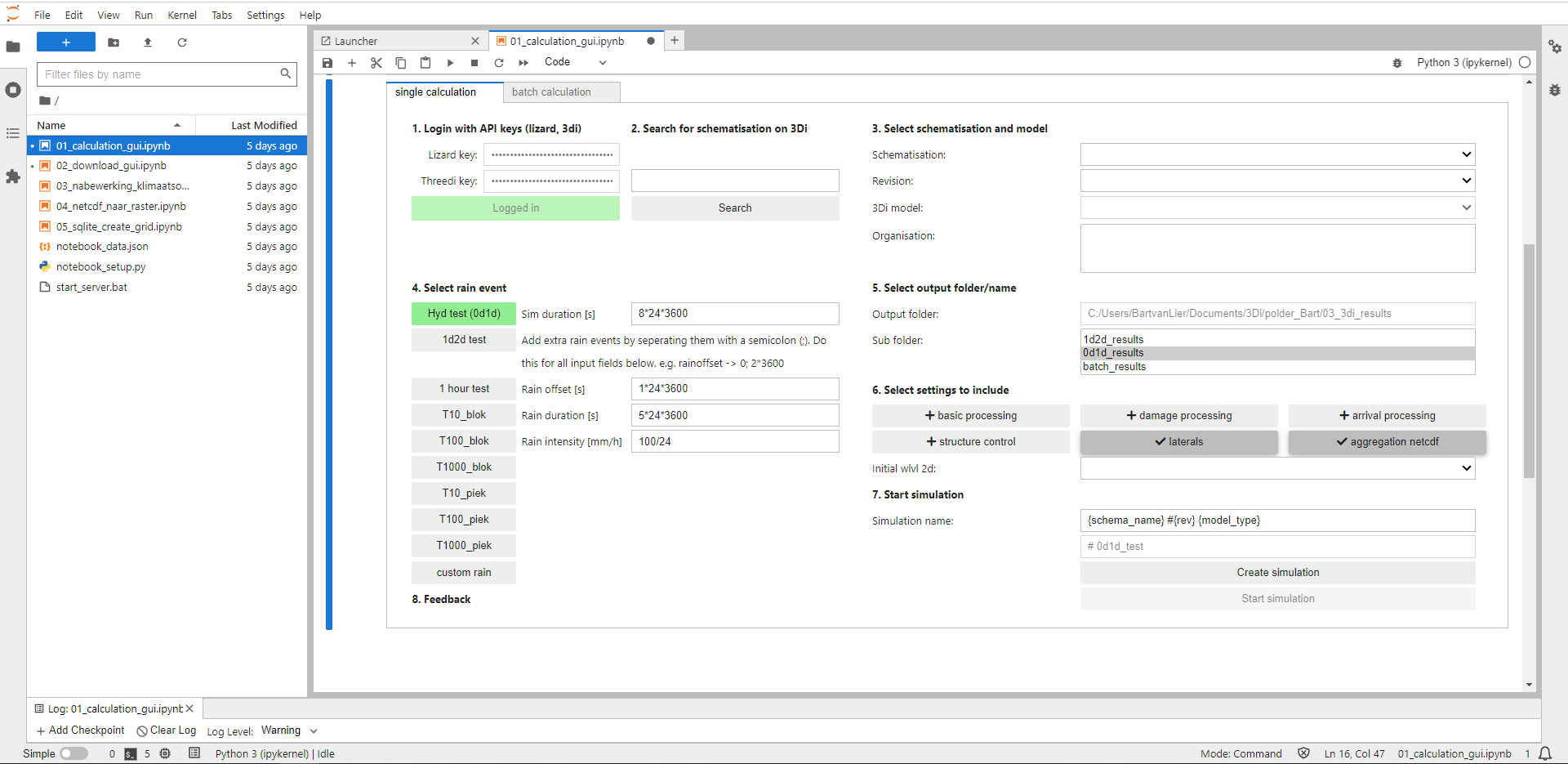
Task: Open debugger panel on right sidebar
Action: (1555, 90)
